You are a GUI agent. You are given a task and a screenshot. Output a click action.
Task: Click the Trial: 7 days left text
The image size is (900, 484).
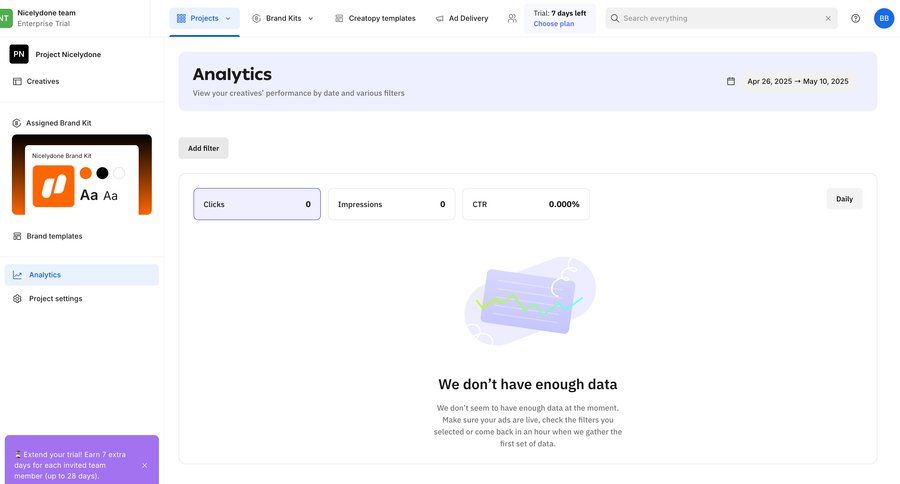[560, 13]
